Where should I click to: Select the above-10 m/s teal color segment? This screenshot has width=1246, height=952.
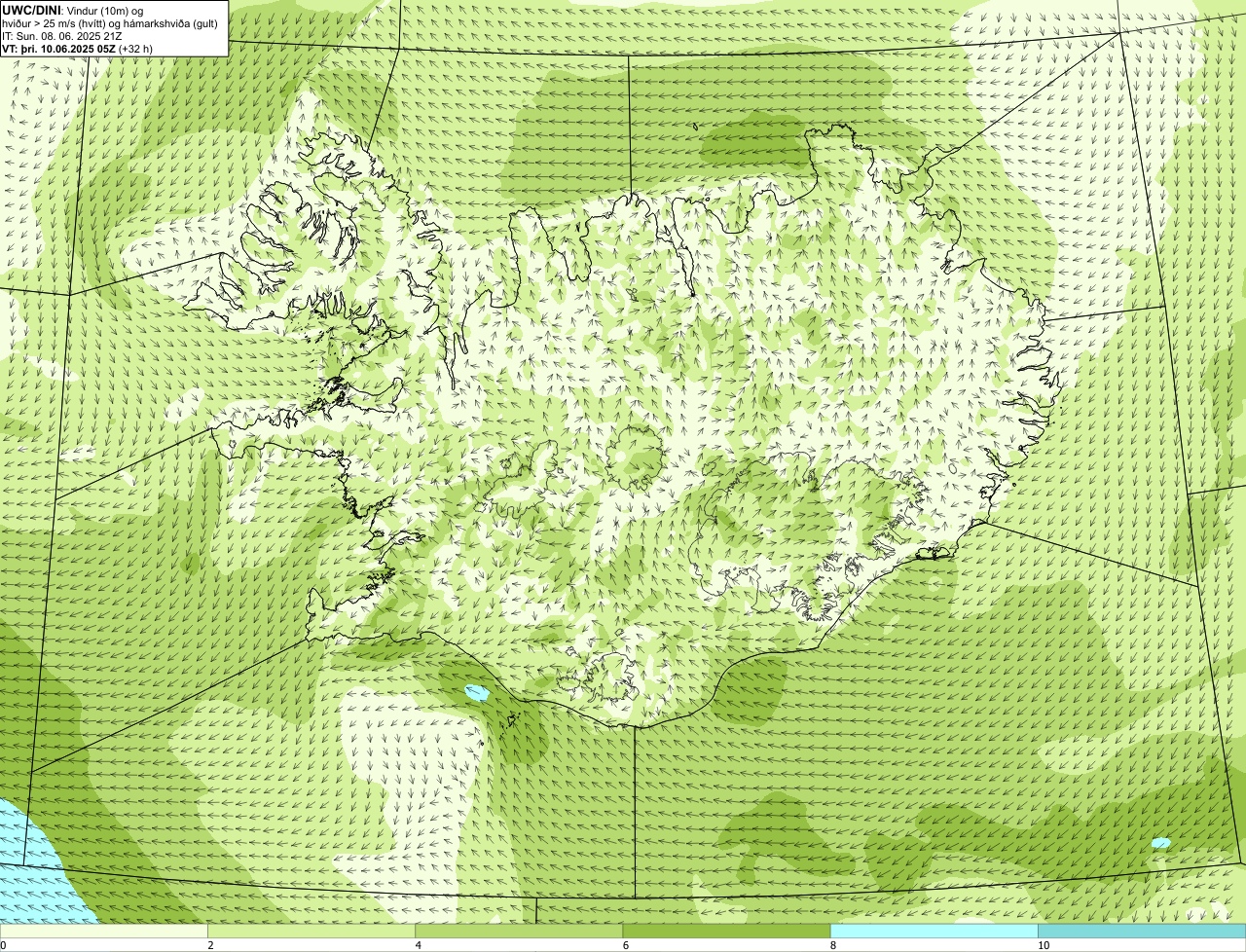point(1142,931)
